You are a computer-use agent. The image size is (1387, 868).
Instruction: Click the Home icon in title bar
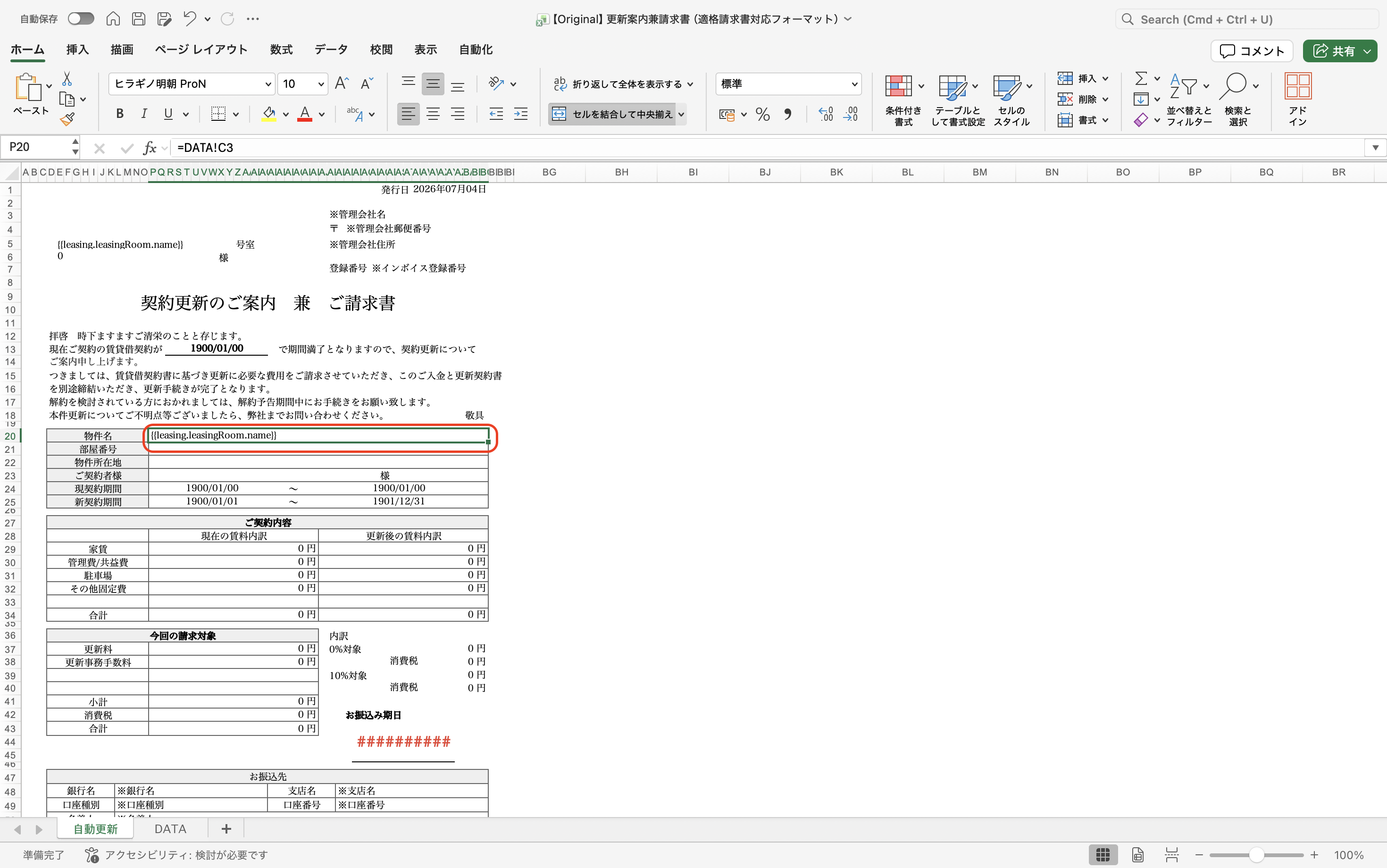pos(113,19)
